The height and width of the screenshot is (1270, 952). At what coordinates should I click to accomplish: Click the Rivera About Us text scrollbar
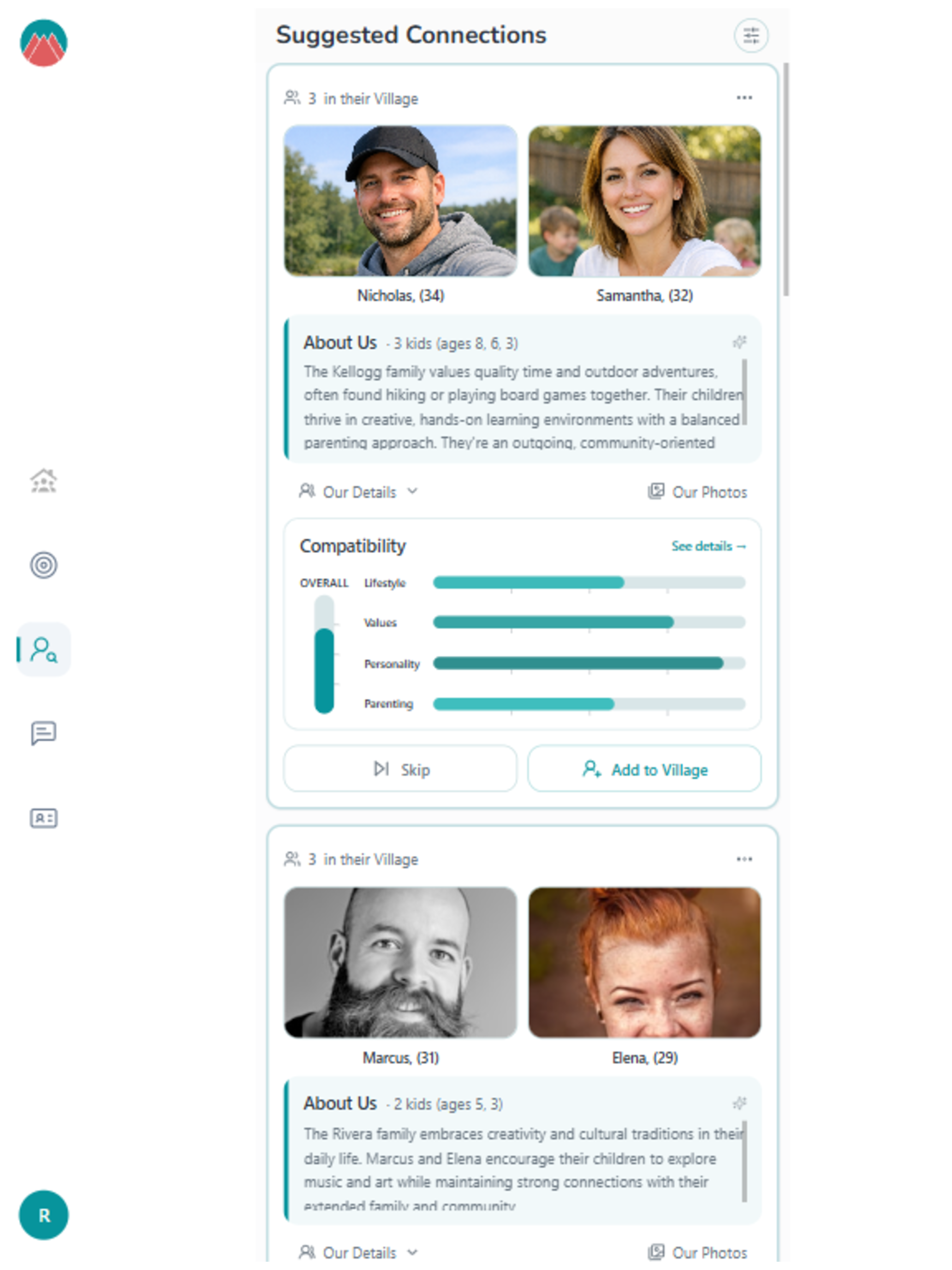tap(744, 1161)
